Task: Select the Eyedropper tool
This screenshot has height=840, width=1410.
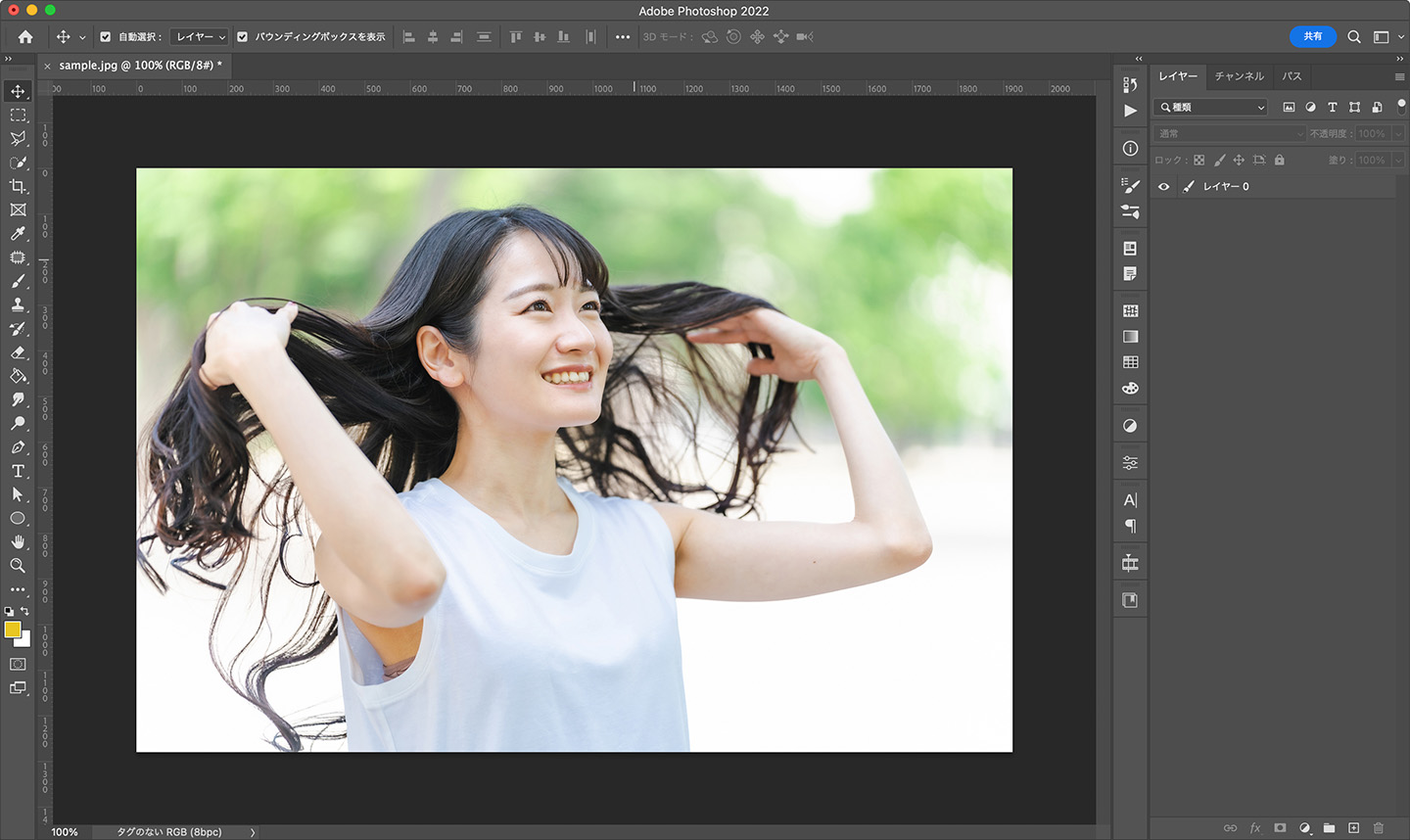Action: pos(18,234)
